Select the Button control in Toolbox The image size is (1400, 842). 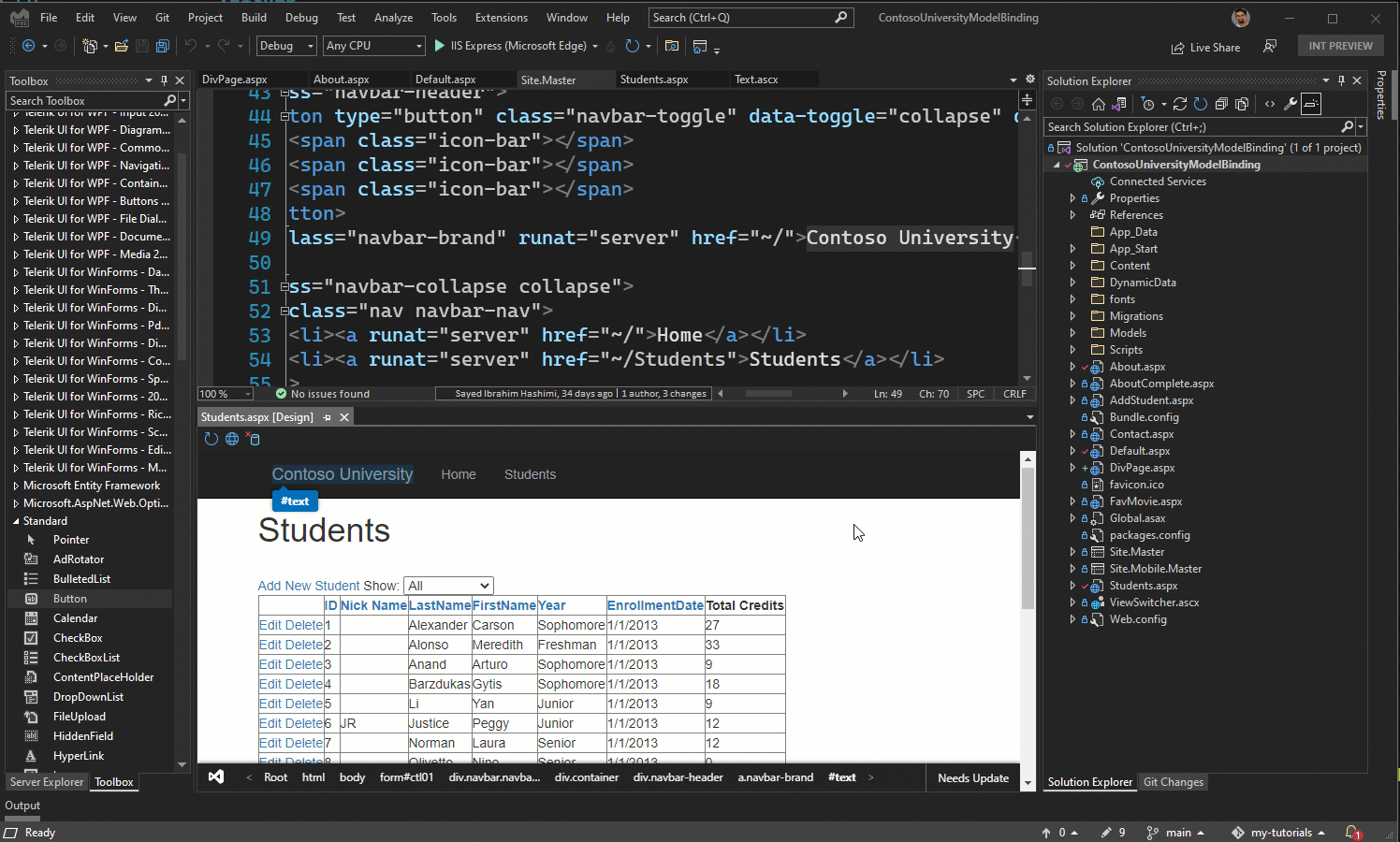click(x=90, y=599)
